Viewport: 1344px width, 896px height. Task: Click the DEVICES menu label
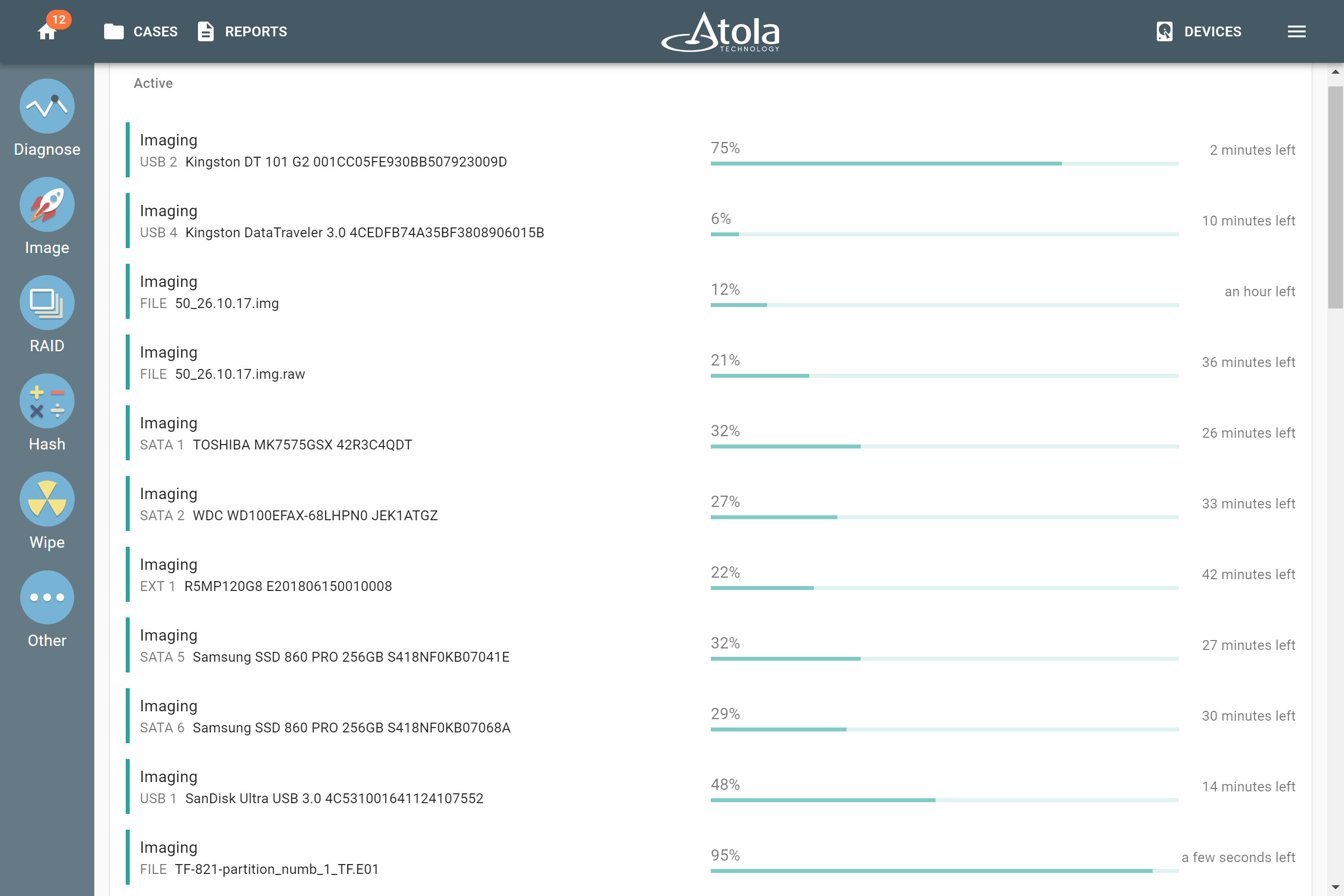1212,31
